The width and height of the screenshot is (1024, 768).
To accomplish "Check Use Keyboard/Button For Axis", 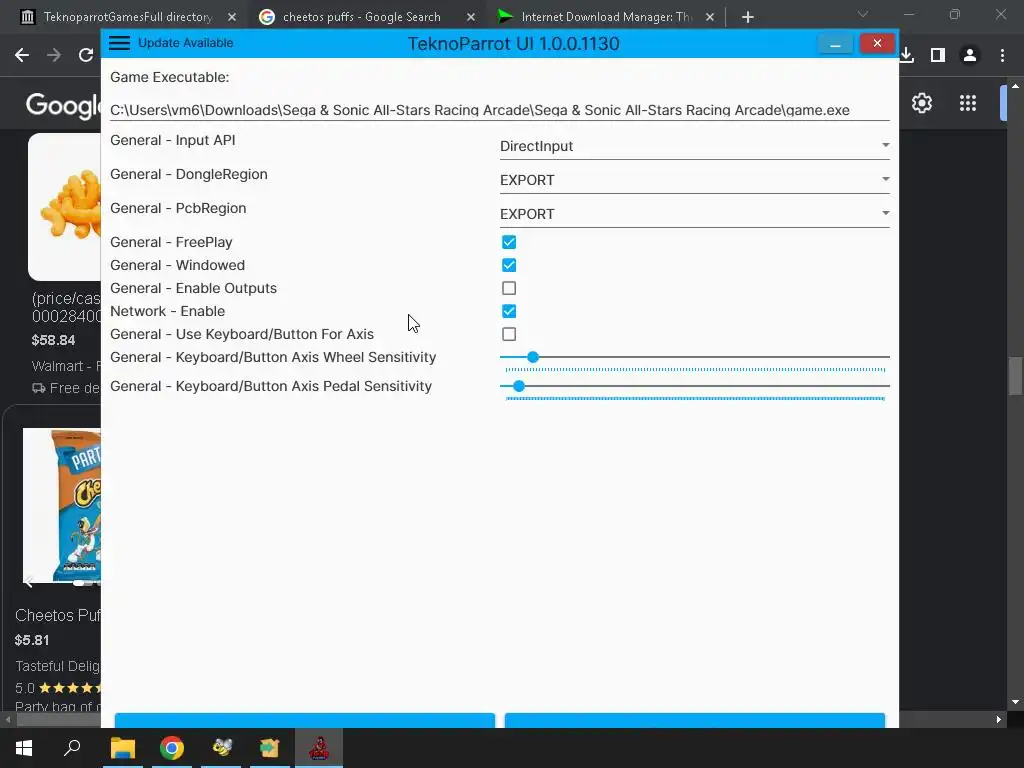I will [x=509, y=334].
